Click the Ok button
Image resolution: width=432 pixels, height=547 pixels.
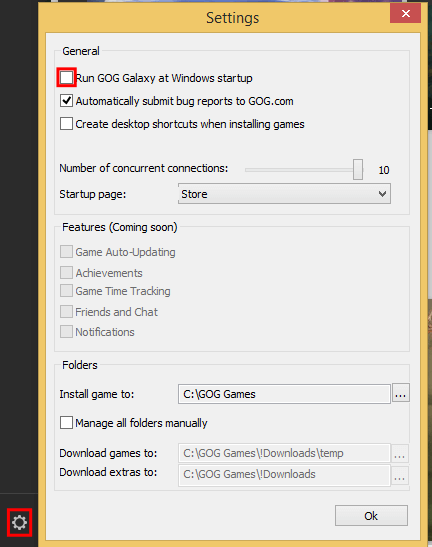(x=371, y=516)
